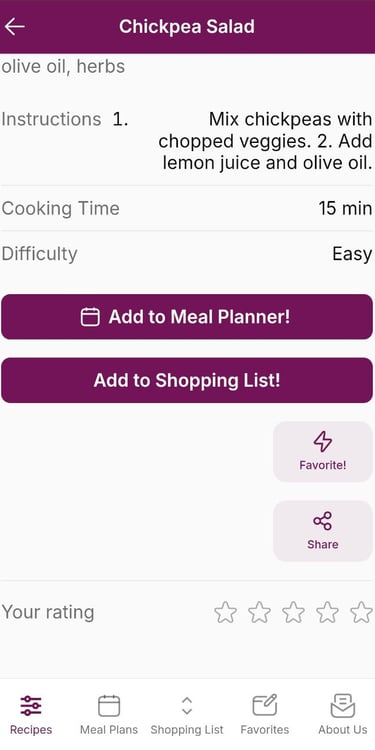This screenshot has height=750, width=375.
Task: Open Favorites pencil-note icon
Action: 265,706
